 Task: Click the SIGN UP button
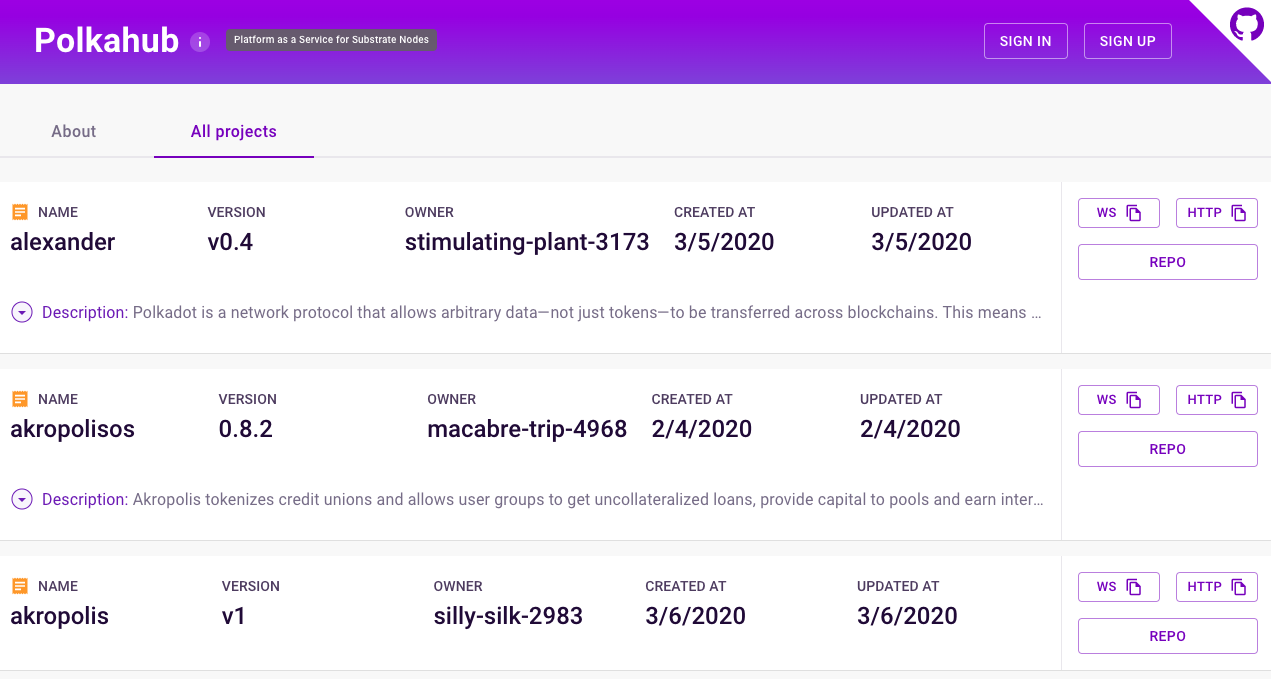tap(1128, 41)
